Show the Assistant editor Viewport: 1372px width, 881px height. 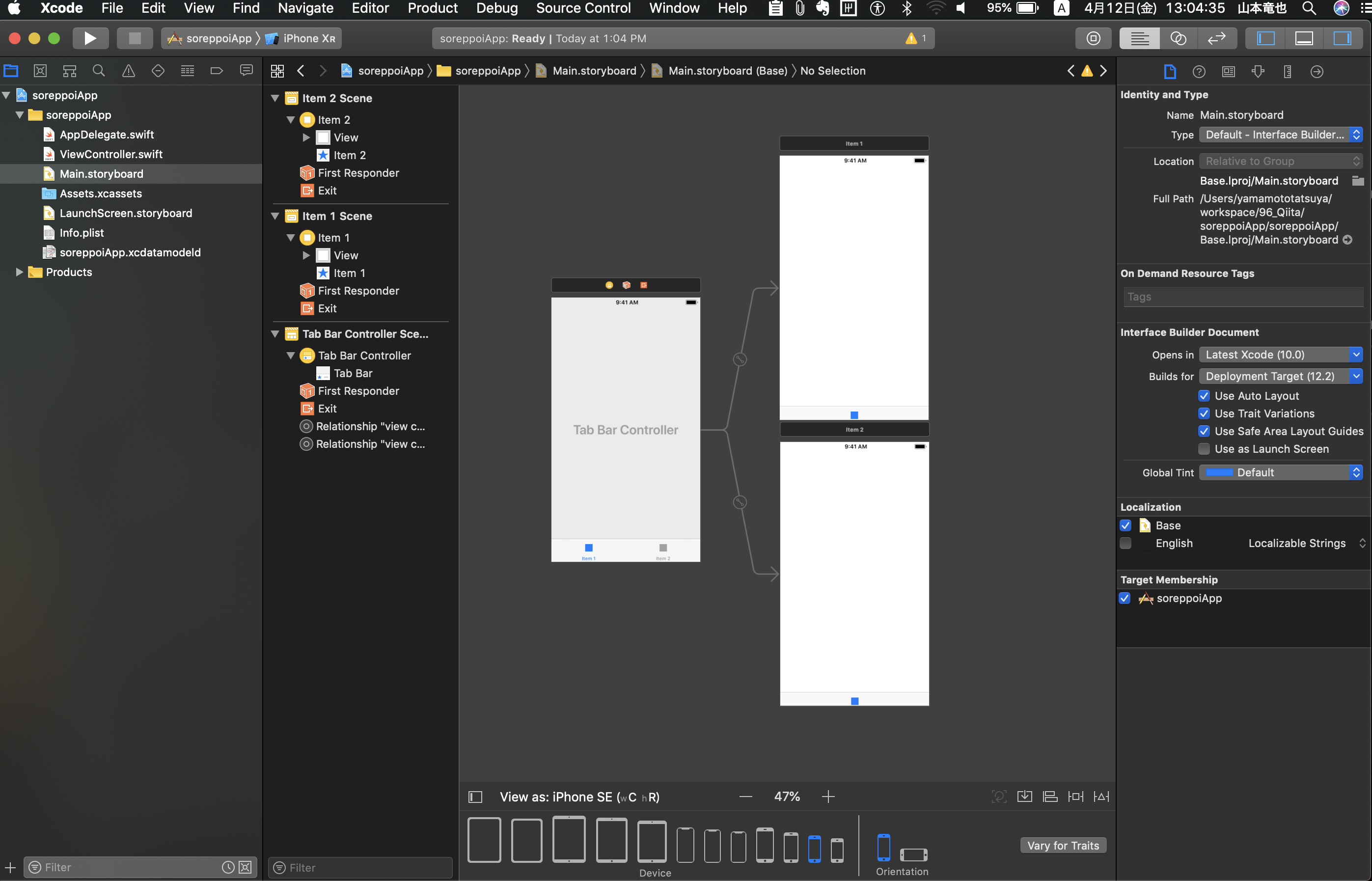pyautogui.click(x=1178, y=38)
